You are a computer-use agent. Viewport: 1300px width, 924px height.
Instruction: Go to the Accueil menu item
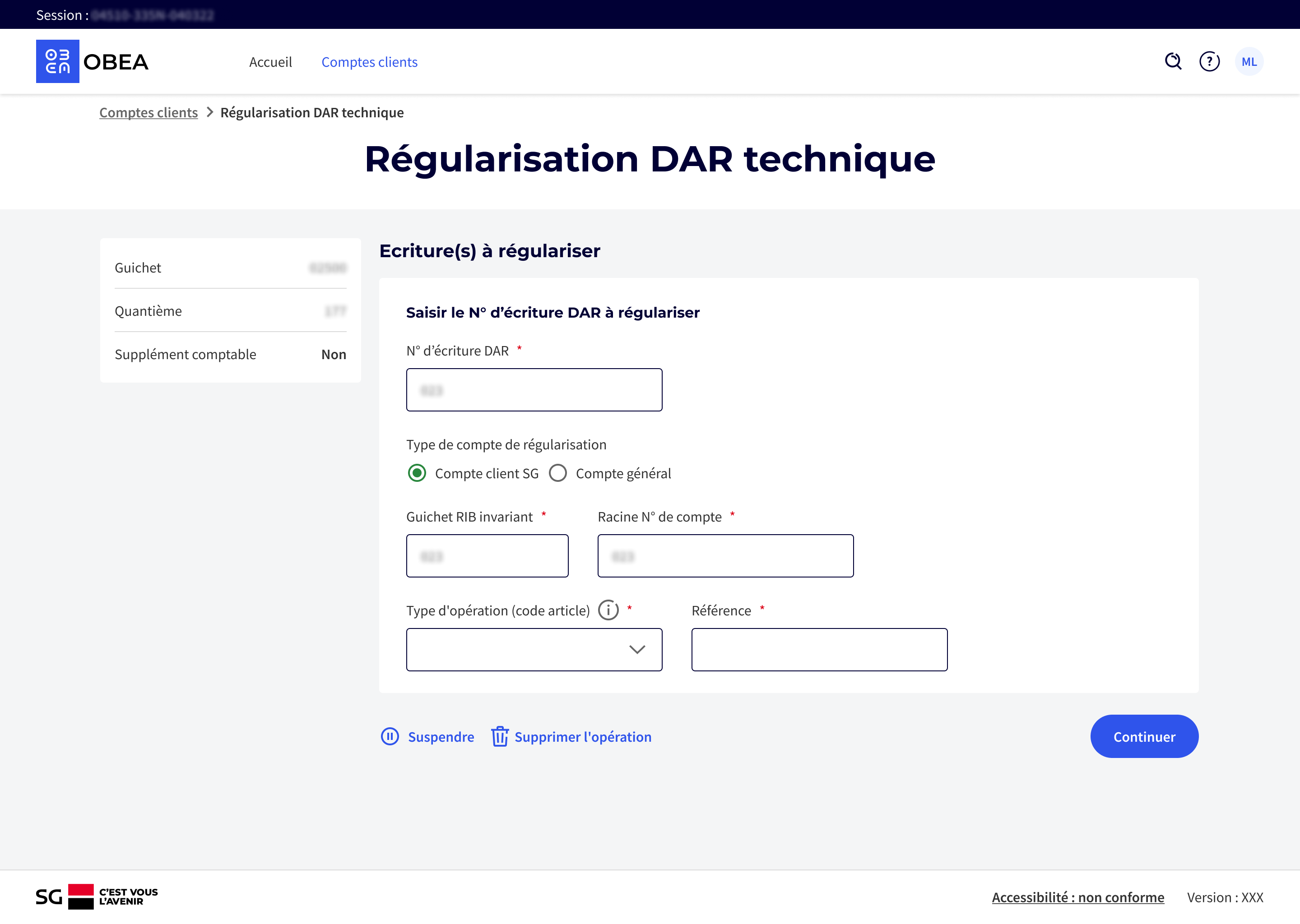click(270, 62)
